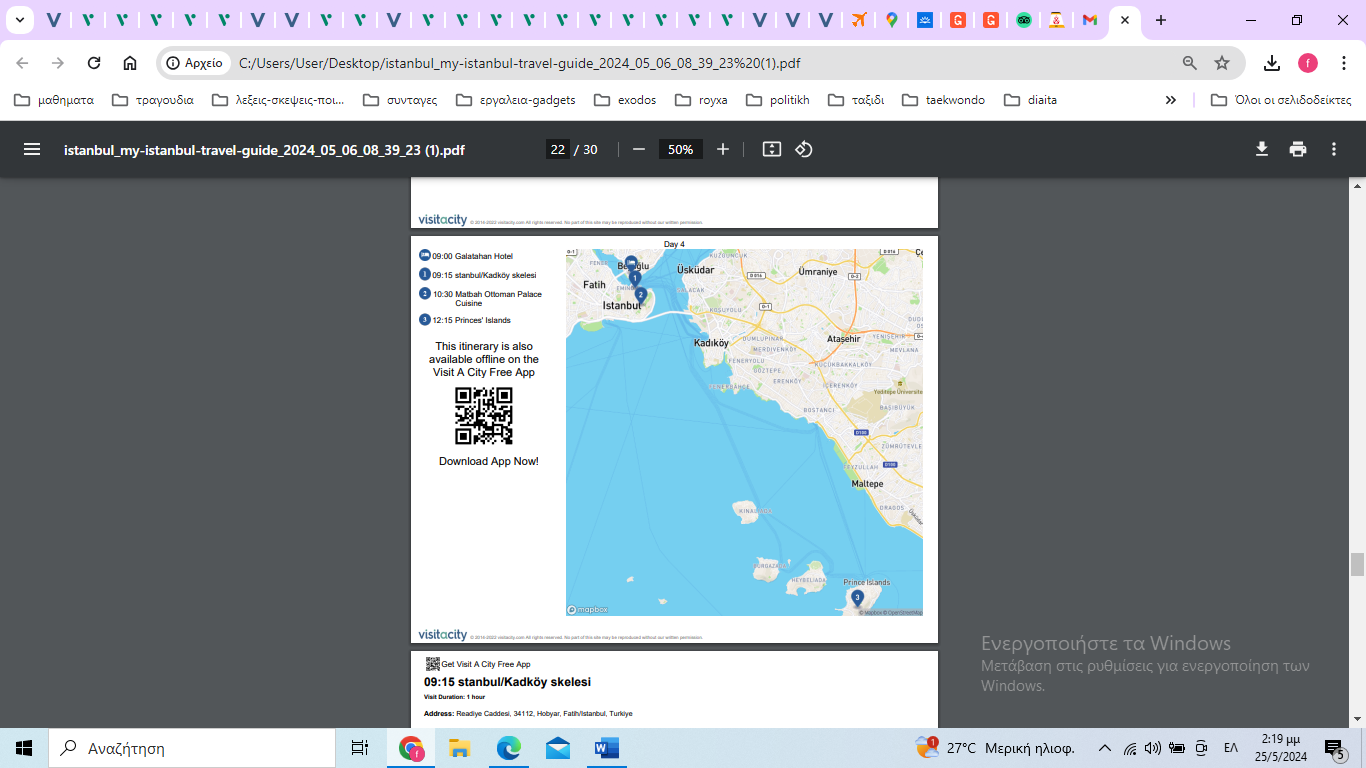
Task: Open the εργαλεια-gadgets bookmarks folder
Action: 516,100
